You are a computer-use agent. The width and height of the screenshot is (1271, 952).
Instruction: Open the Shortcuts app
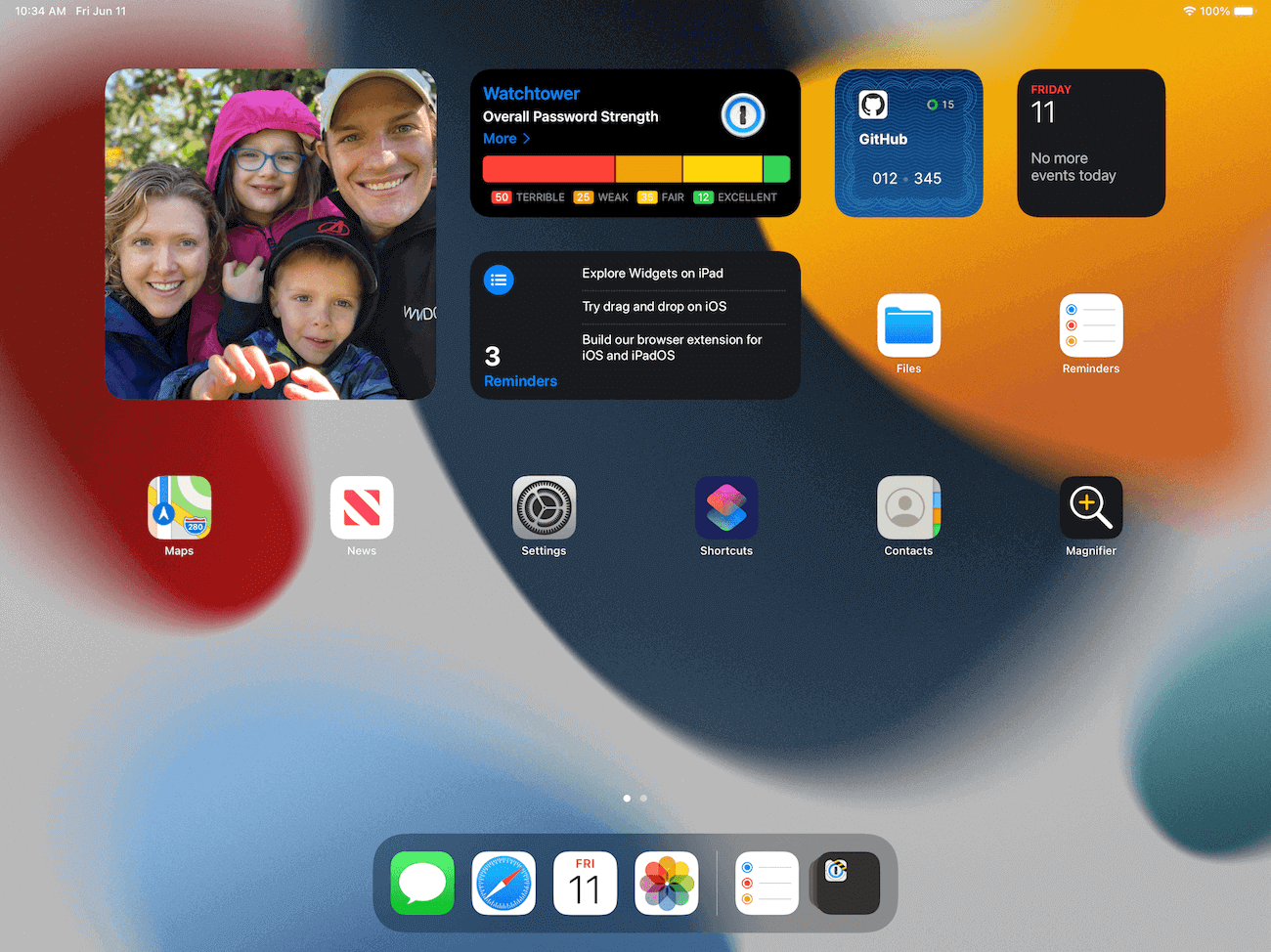(726, 507)
